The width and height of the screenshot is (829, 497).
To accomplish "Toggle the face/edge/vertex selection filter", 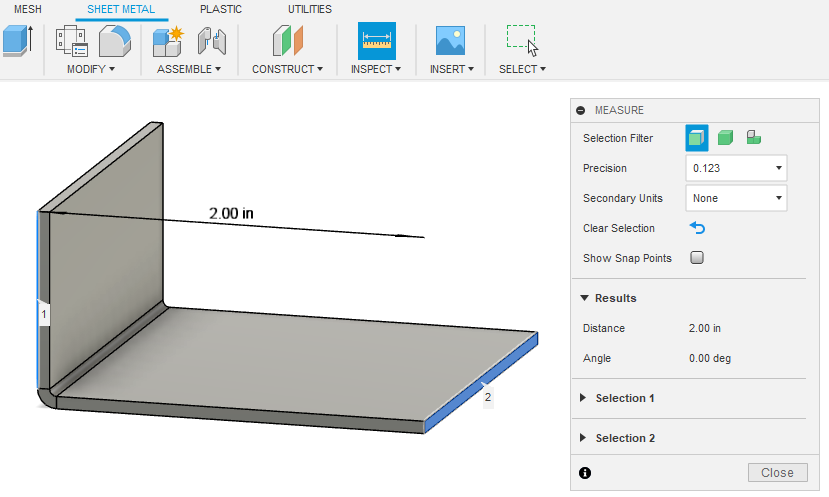I will coord(697,138).
